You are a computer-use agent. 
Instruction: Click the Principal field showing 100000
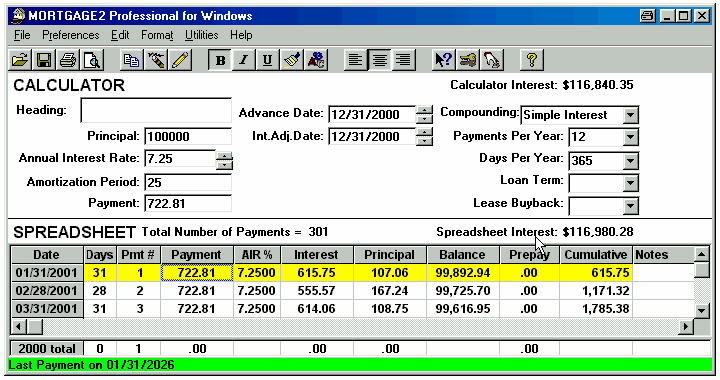point(188,136)
